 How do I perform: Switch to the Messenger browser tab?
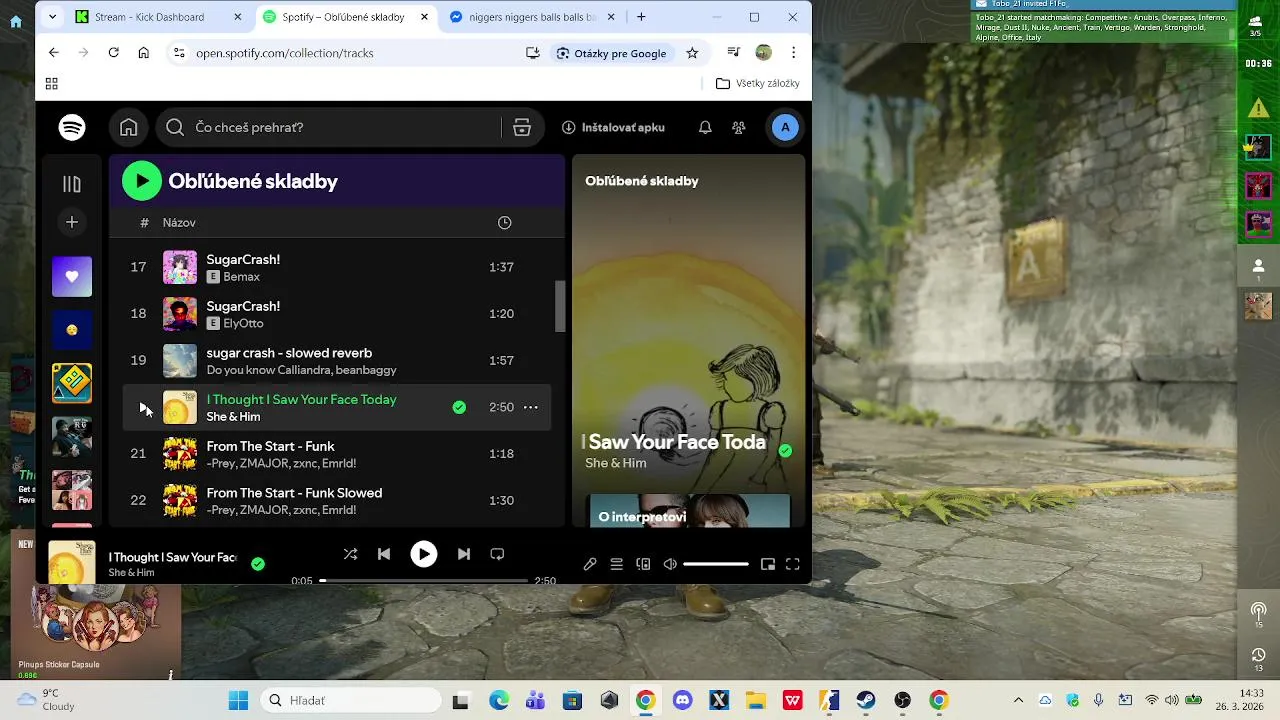(532, 17)
